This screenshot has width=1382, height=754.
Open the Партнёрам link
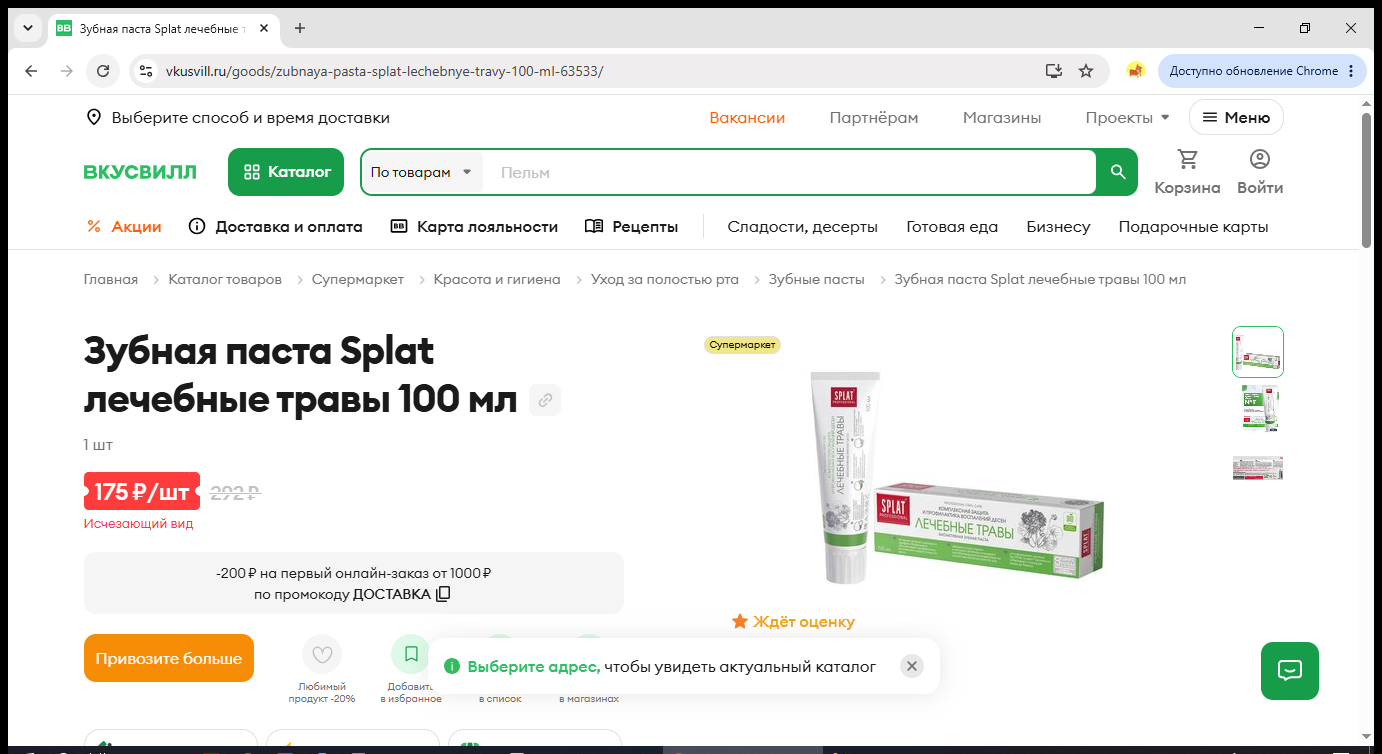pos(874,118)
